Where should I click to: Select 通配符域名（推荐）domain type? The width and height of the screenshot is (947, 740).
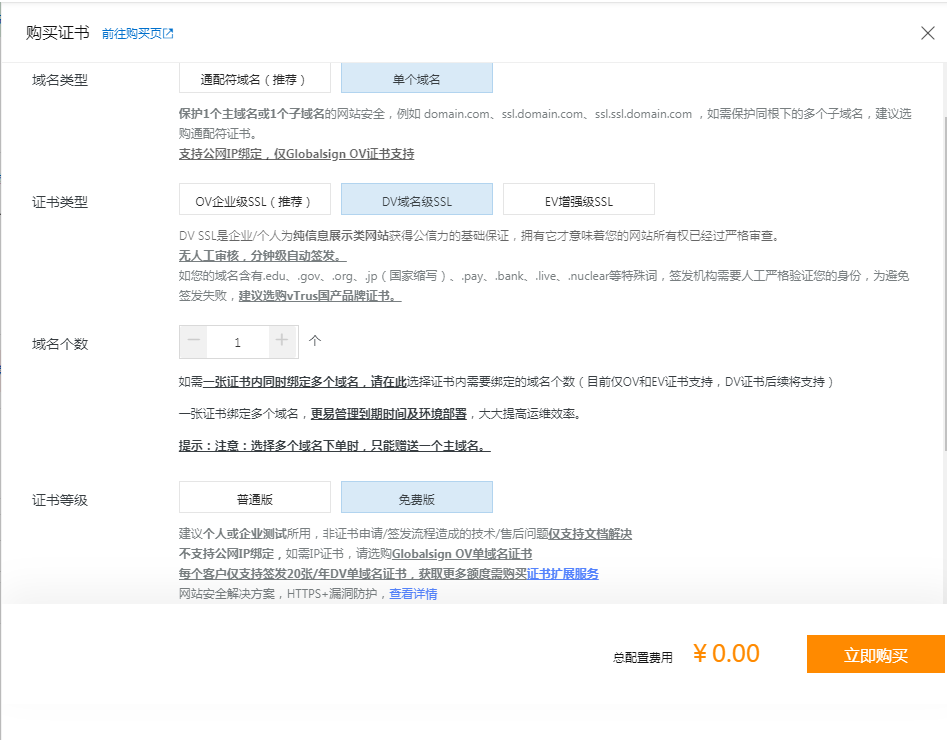[254, 79]
